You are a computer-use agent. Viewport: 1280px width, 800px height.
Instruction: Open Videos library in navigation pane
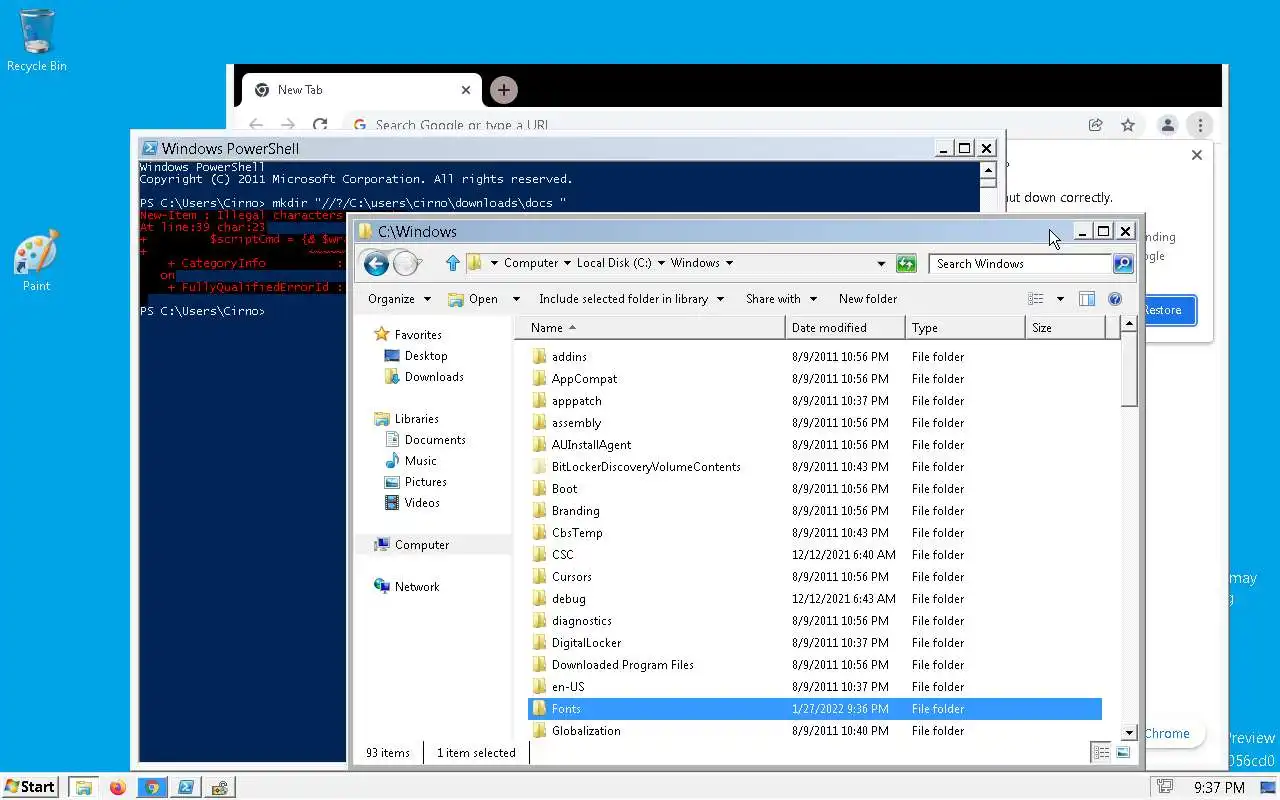pos(422,503)
